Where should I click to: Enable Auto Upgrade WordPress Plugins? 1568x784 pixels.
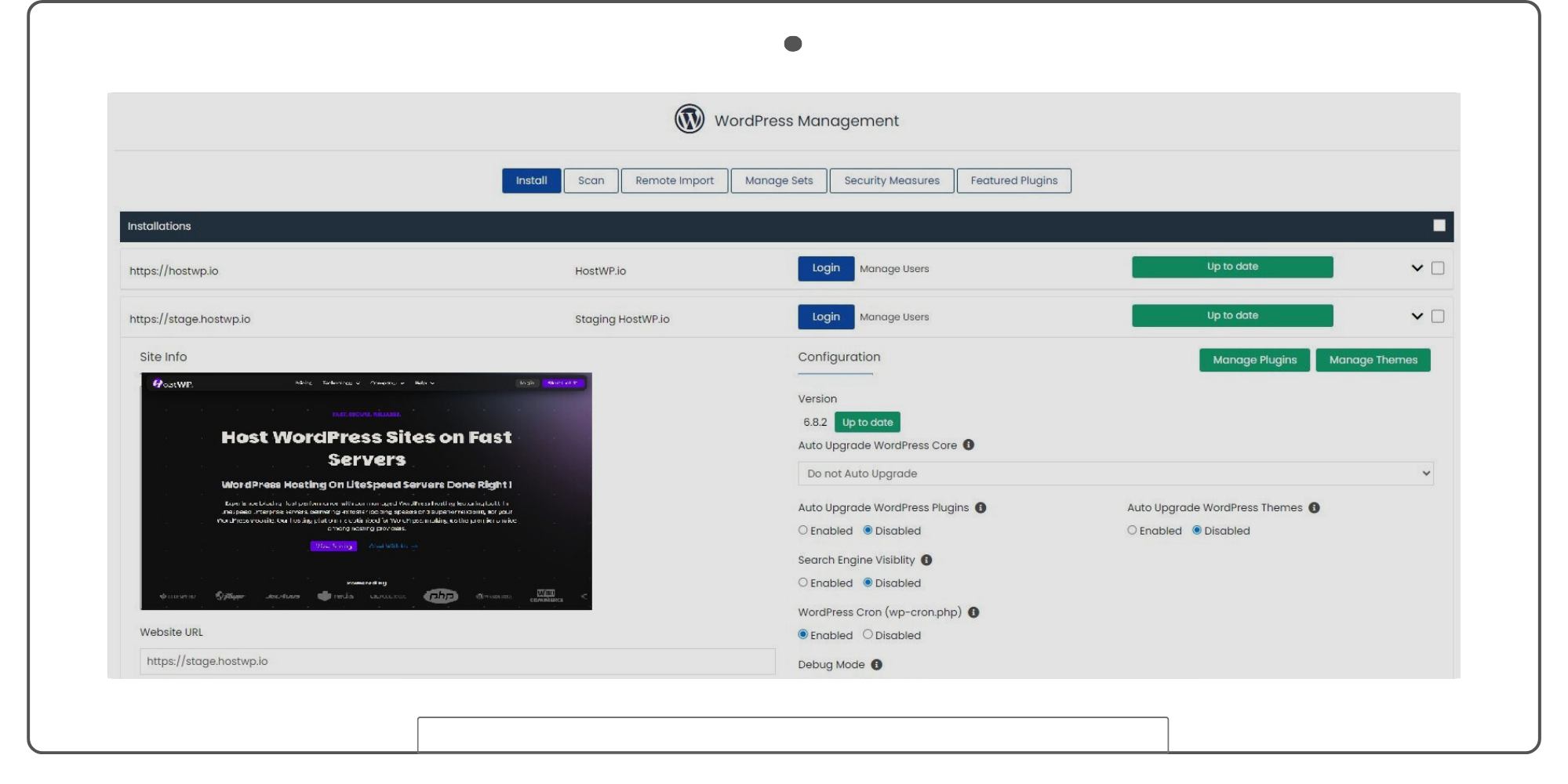coord(802,530)
